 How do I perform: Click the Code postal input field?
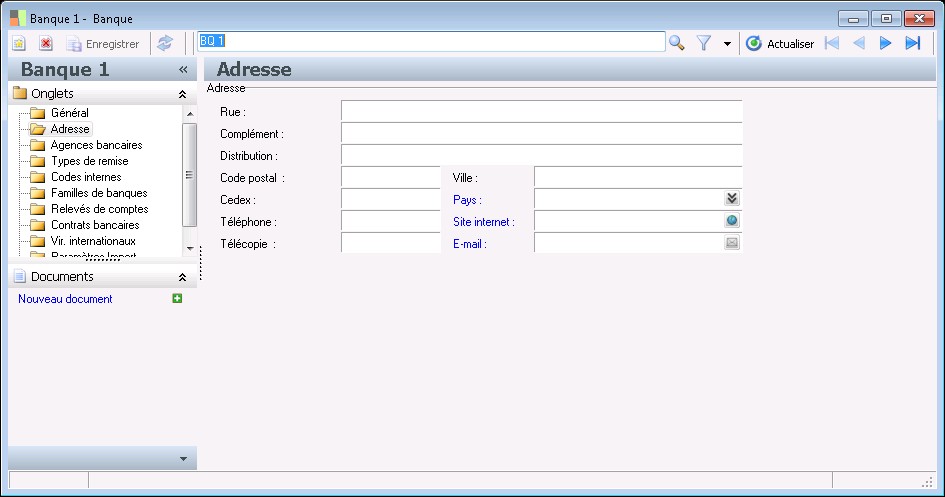(391, 177)
